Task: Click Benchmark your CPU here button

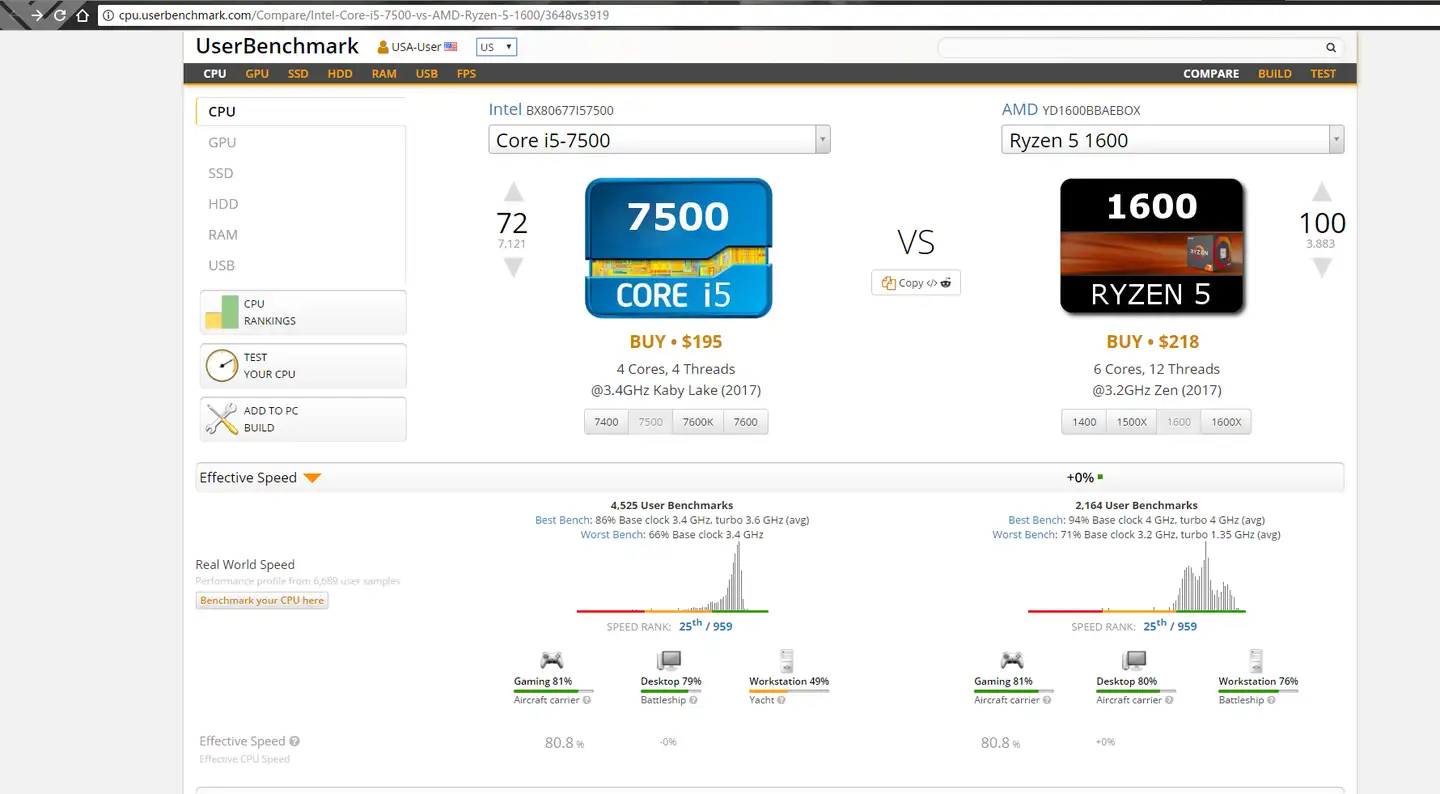Action: point(262,600)
